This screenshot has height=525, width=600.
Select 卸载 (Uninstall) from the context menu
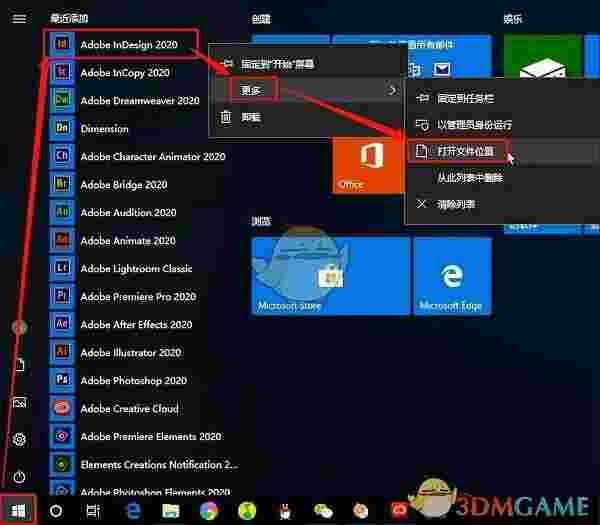[x=308, y=117]
